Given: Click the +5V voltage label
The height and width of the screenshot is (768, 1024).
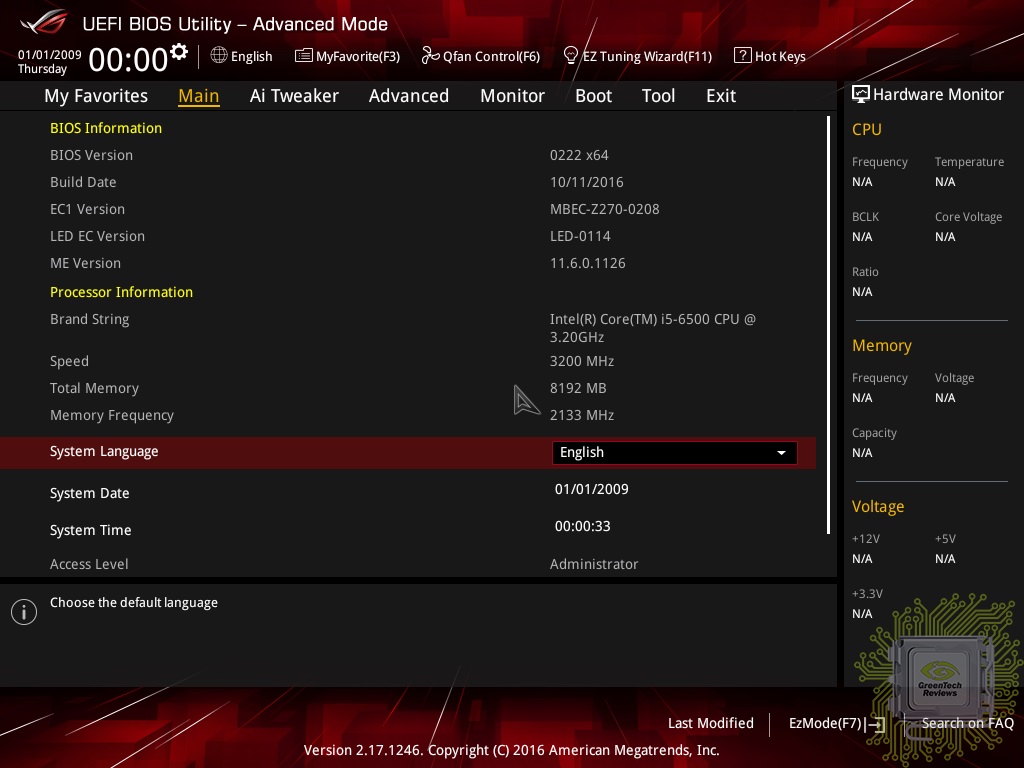Looking at the screenshot, I should pyautogui.click(x=945, y=539).
